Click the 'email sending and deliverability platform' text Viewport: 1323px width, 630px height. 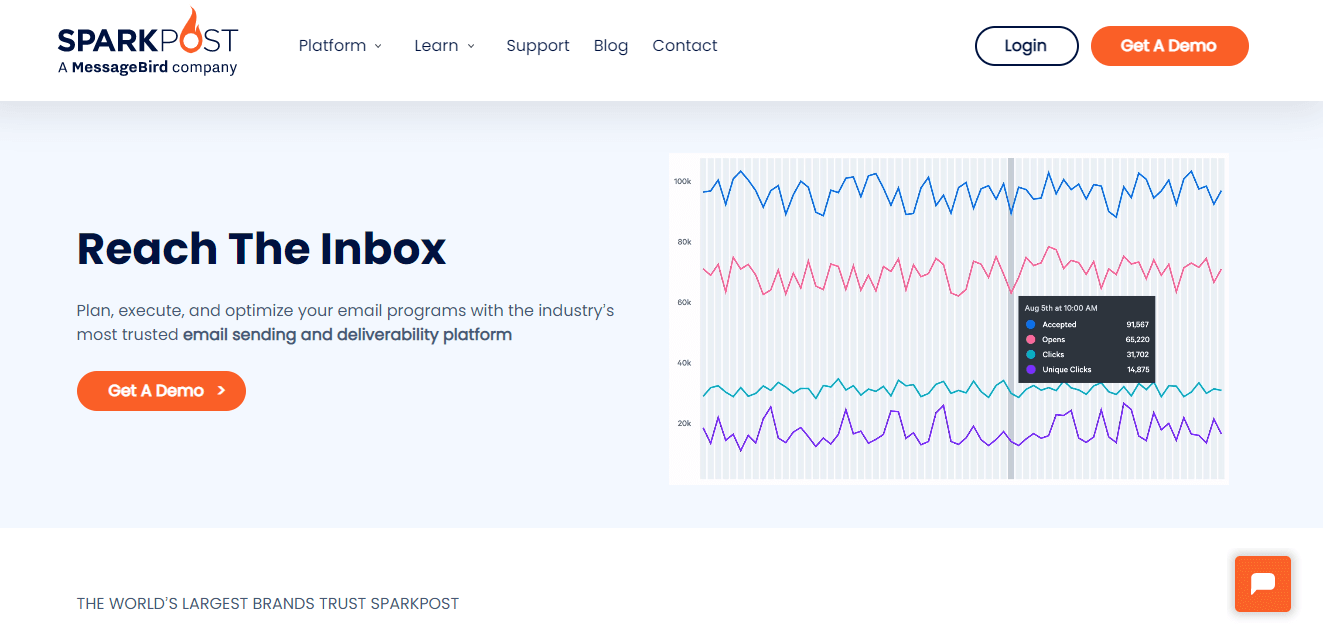click(x=347, y=335)
